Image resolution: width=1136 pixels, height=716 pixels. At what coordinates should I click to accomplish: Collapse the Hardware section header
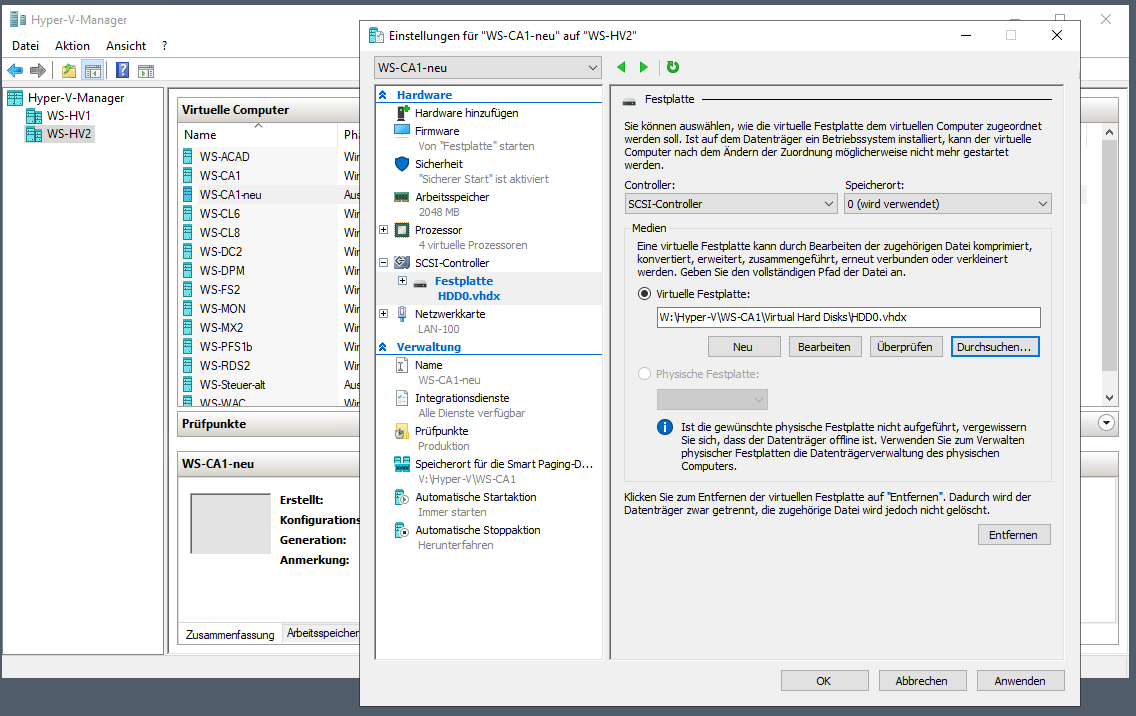click(383, 95)
